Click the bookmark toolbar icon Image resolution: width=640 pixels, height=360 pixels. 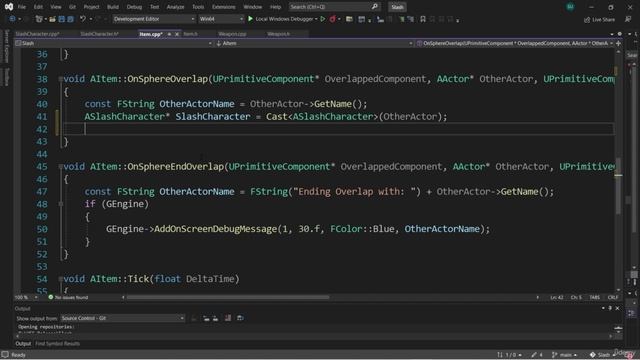423,19
